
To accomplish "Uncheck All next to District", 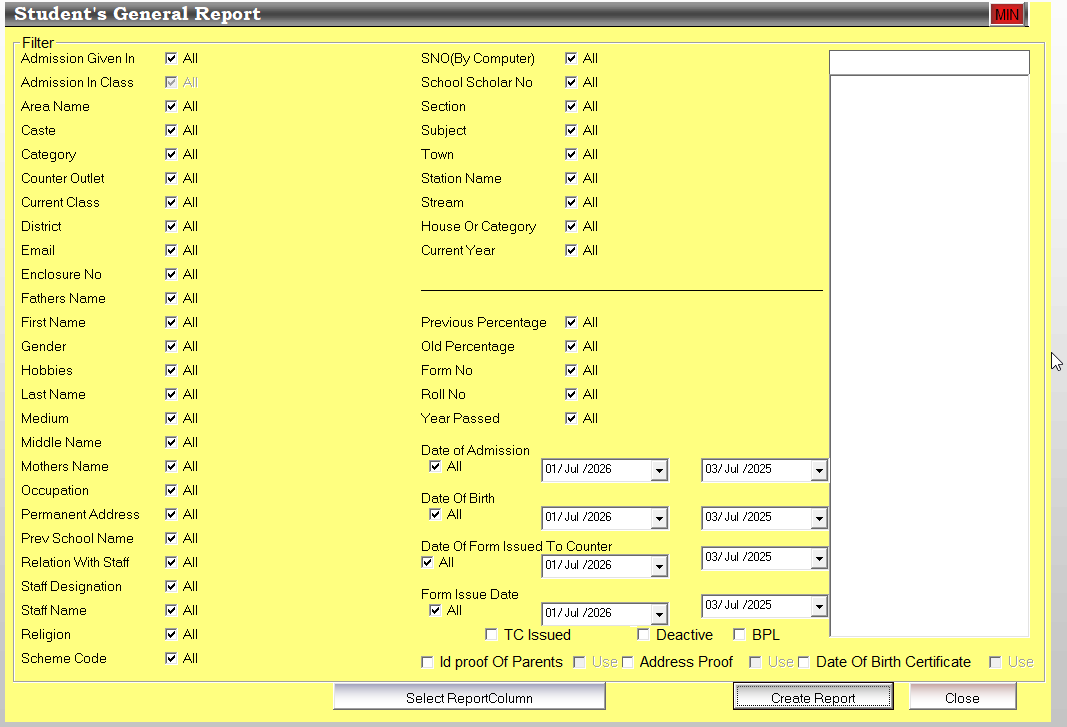I will click(x=171, y=226).
